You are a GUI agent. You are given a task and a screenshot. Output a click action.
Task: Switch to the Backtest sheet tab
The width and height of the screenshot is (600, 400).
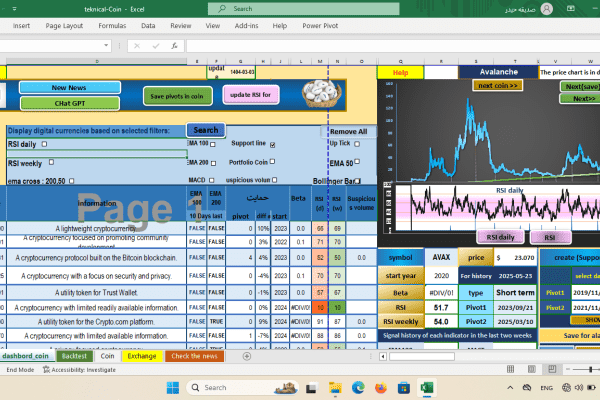75,356
